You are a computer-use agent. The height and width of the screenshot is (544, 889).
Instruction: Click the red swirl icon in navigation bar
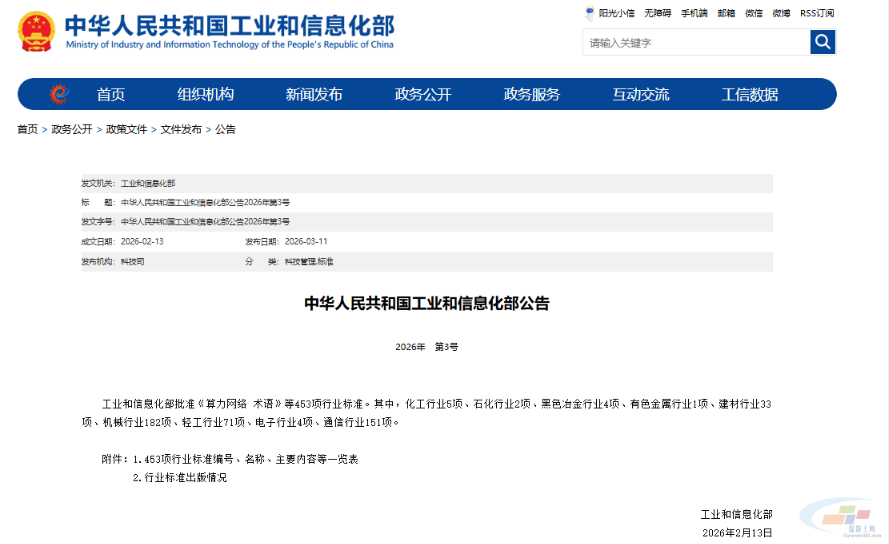pyautogui.click(x=59, y=94)
